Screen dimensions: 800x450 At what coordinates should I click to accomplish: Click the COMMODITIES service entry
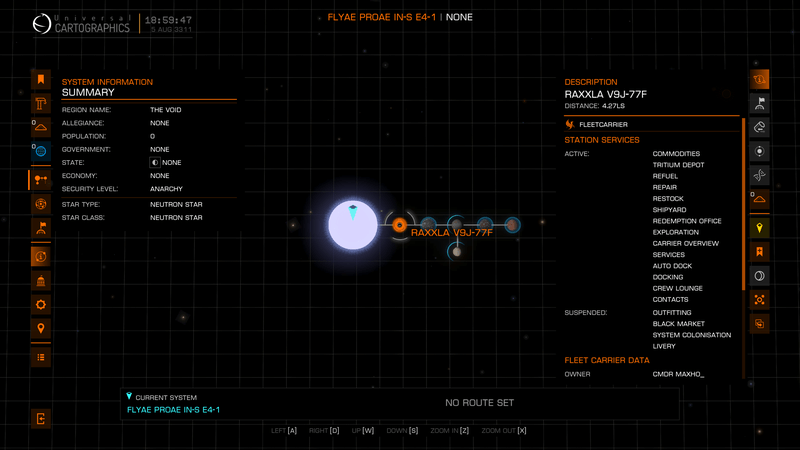(x=676, y=154)
